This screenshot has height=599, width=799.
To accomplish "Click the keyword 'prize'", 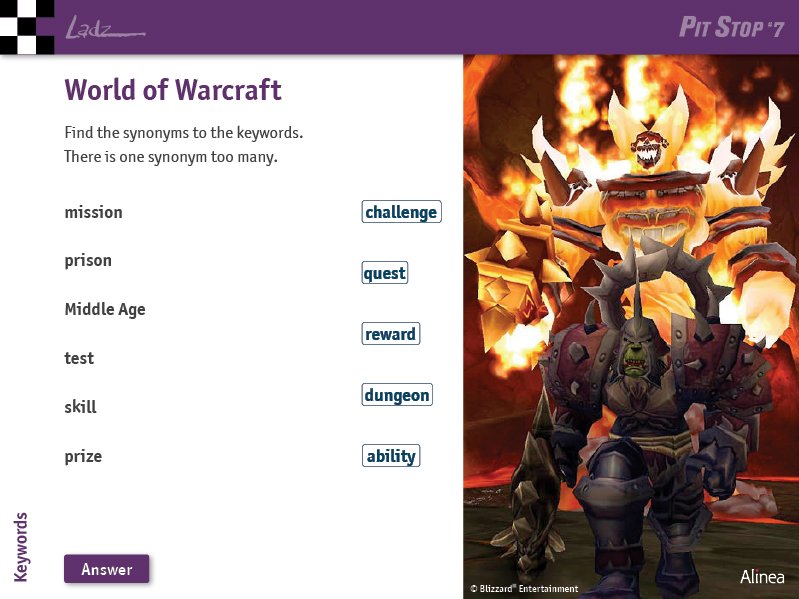I will pos(83,456).
